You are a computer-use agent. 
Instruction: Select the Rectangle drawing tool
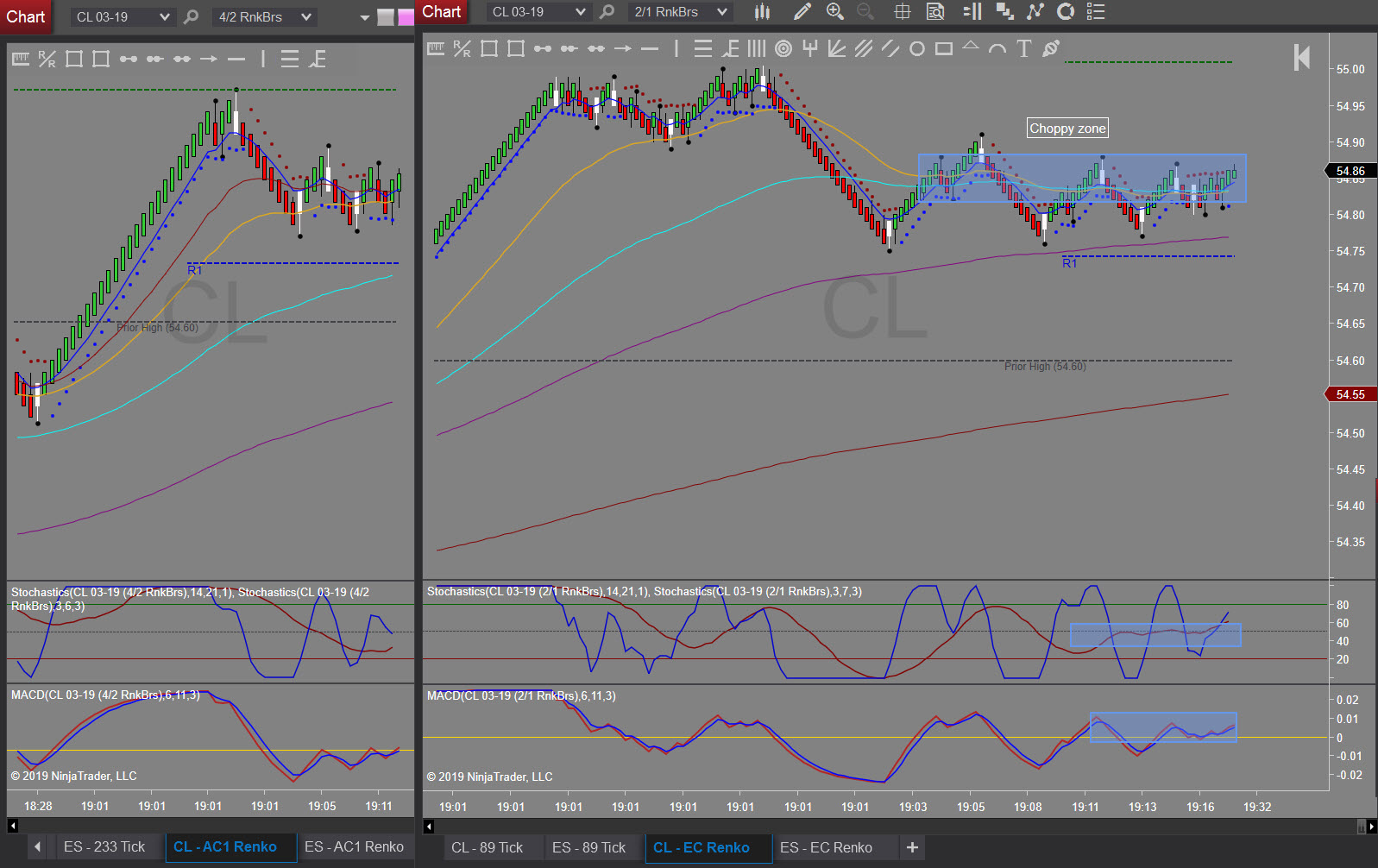[x=944, y=48]
